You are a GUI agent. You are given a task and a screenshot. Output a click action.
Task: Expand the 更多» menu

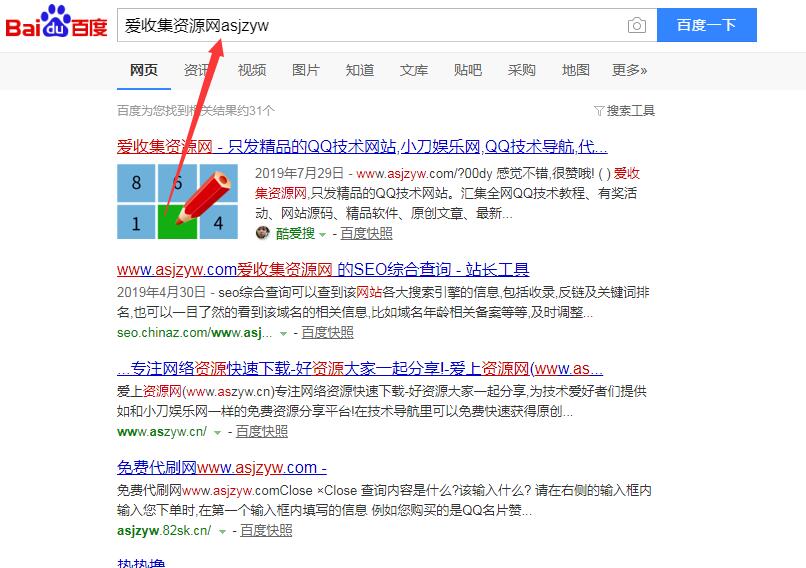point(629,70)
